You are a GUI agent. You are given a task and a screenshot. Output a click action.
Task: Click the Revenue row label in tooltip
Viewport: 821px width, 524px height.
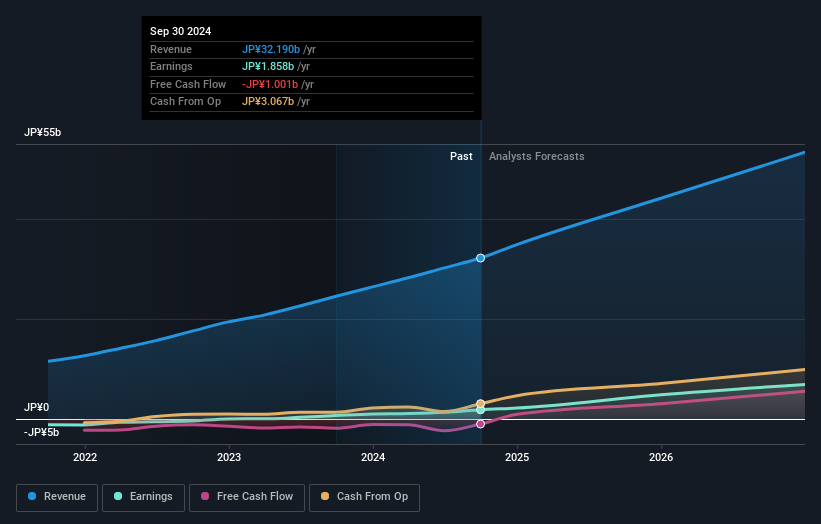click(x=171, y=49)
